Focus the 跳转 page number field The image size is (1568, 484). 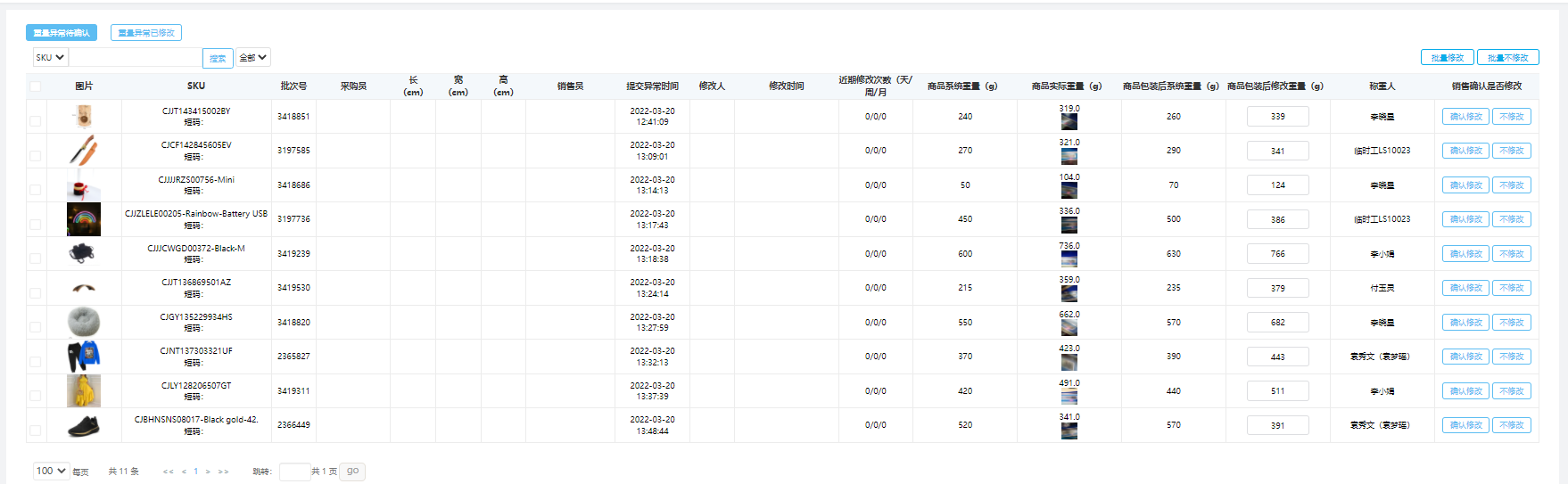point(294,472)
